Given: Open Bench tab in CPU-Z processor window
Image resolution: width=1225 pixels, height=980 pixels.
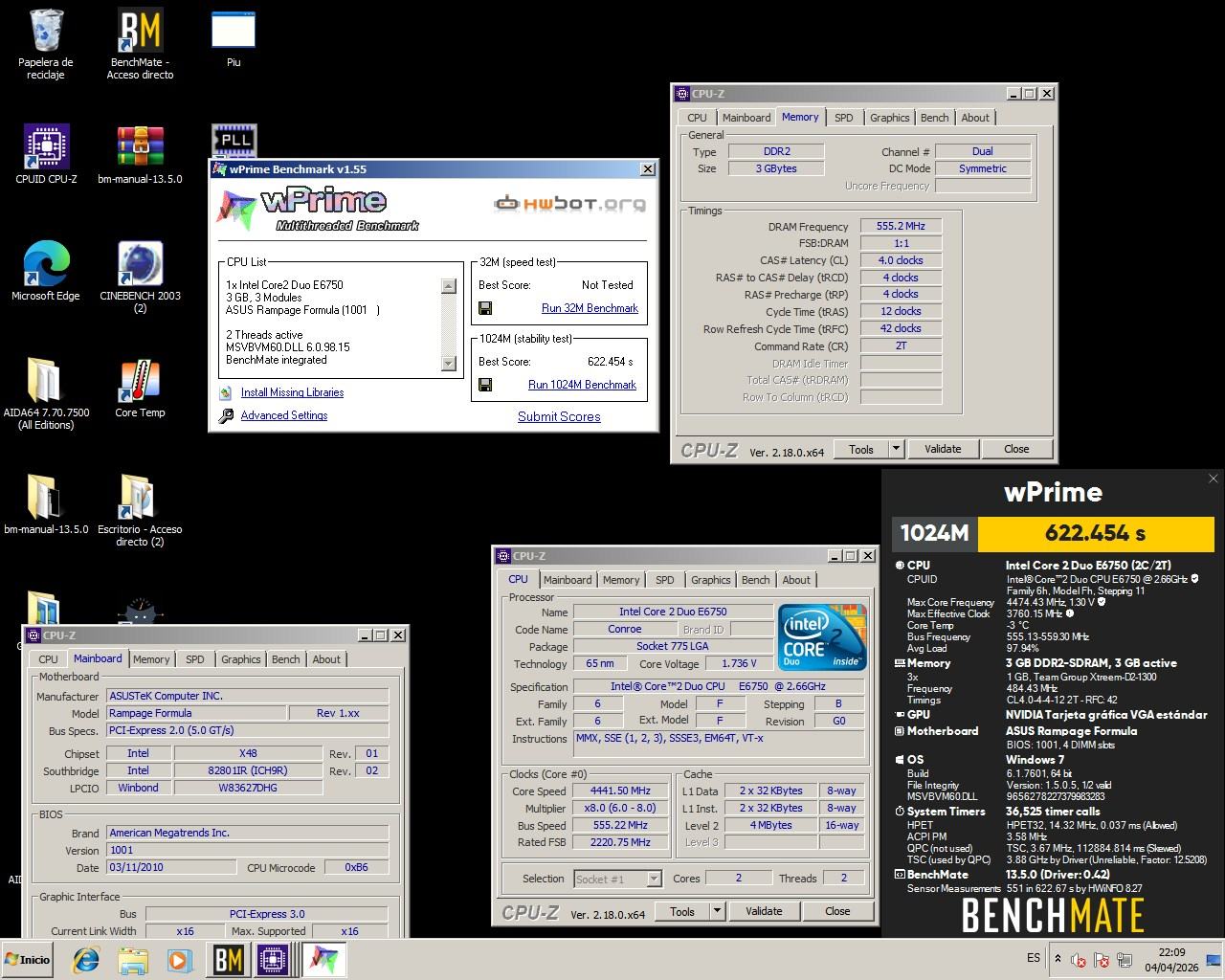Looking at the screenshot, I should pos(755,580).
